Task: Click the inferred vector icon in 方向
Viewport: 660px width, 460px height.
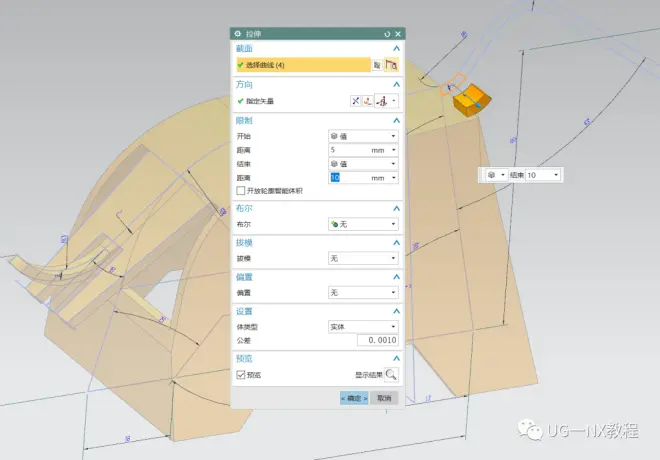Action: tap(382, 101)
